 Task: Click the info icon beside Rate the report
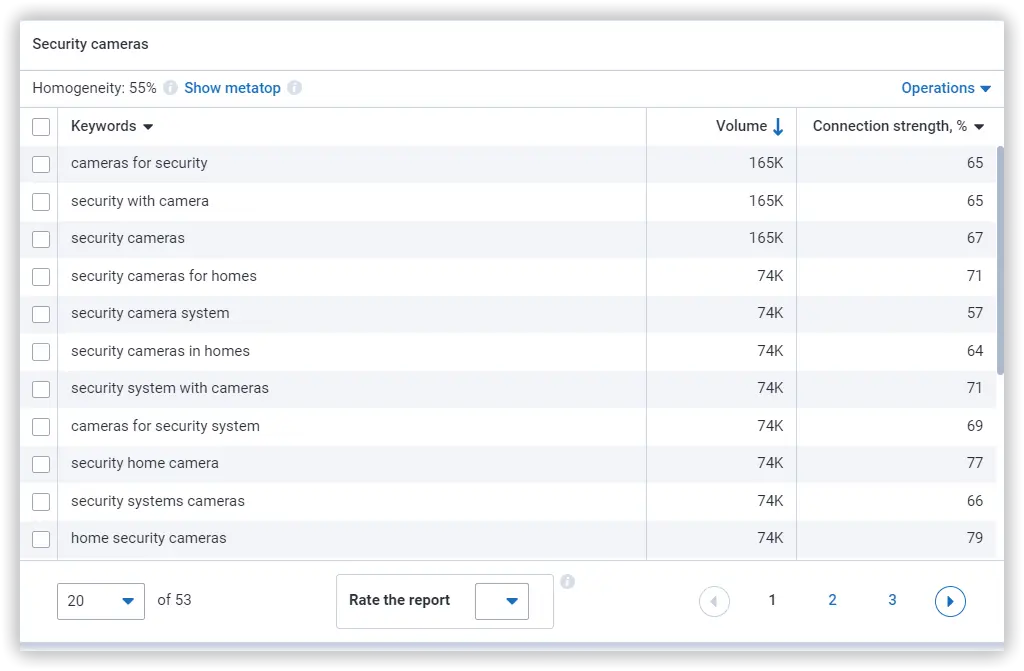pos(568,581)
